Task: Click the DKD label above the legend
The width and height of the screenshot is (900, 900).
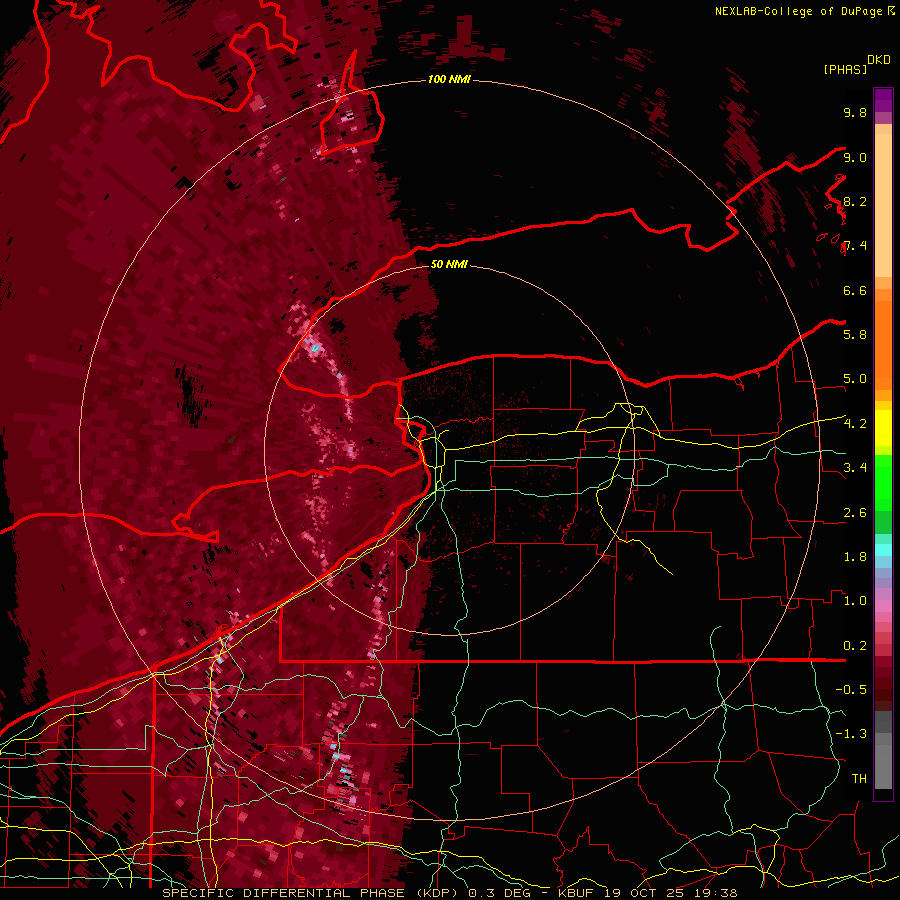Action: [x=879, y=60]
